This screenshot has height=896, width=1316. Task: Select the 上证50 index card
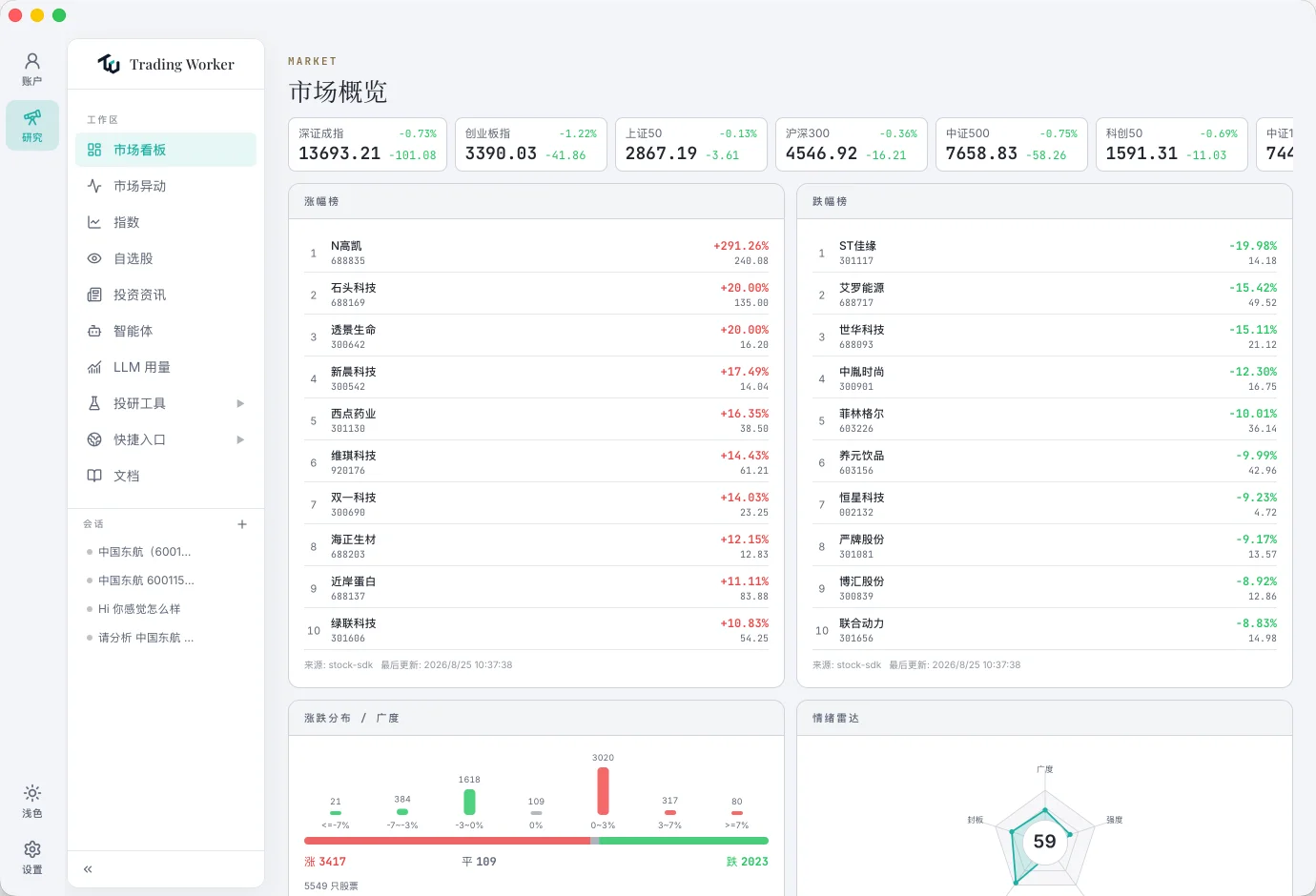[691, 145]
